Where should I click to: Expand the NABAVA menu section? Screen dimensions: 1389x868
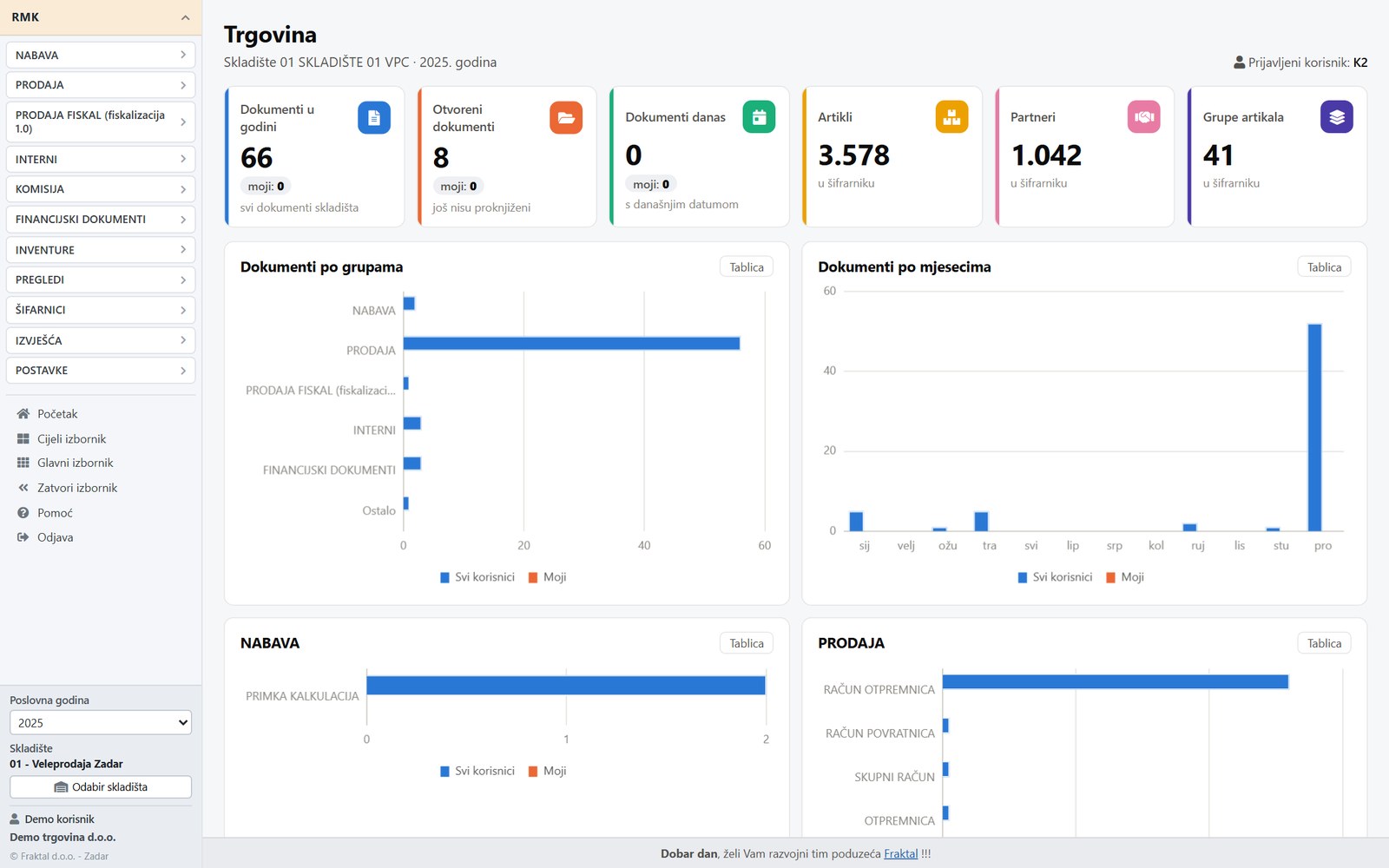tap(101, 55)
